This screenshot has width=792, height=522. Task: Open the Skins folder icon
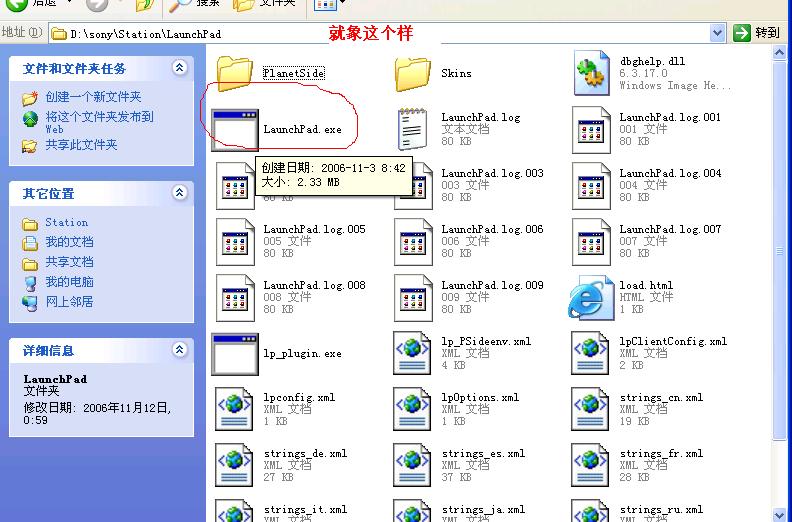[x=413, y=74]
